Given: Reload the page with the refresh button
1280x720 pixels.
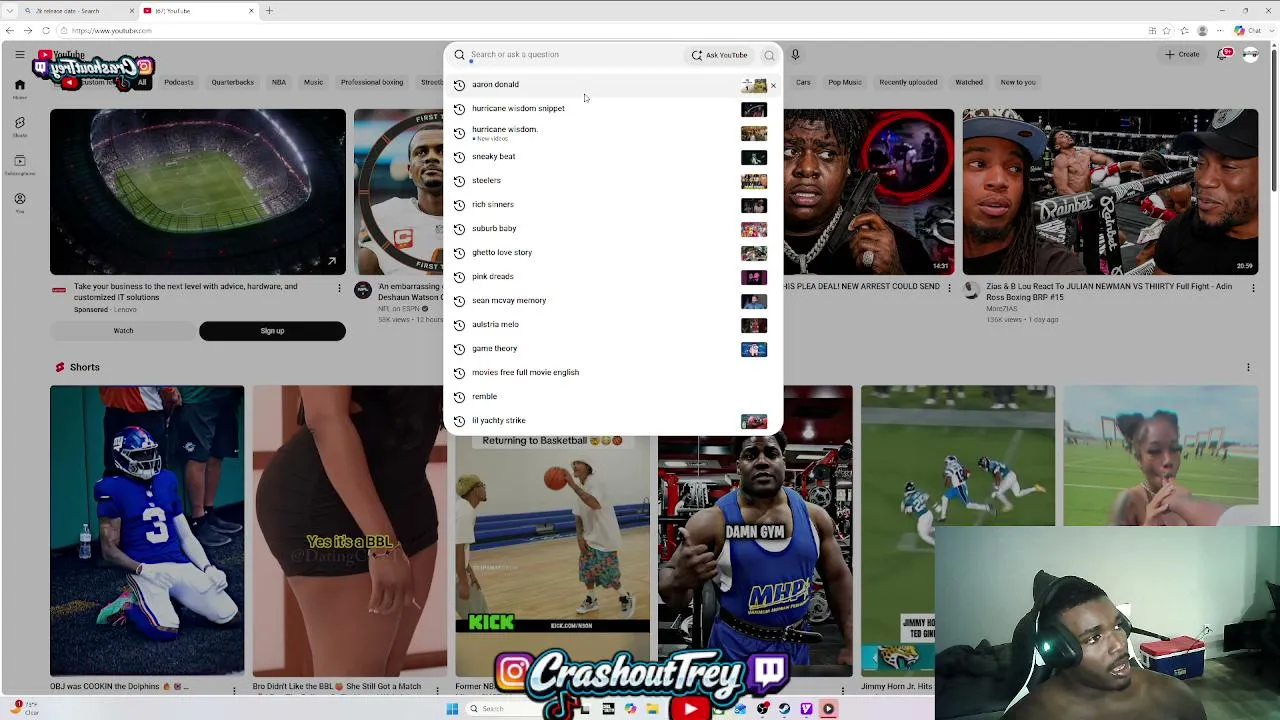Looking at the screenshot, I should coord(46,31).
